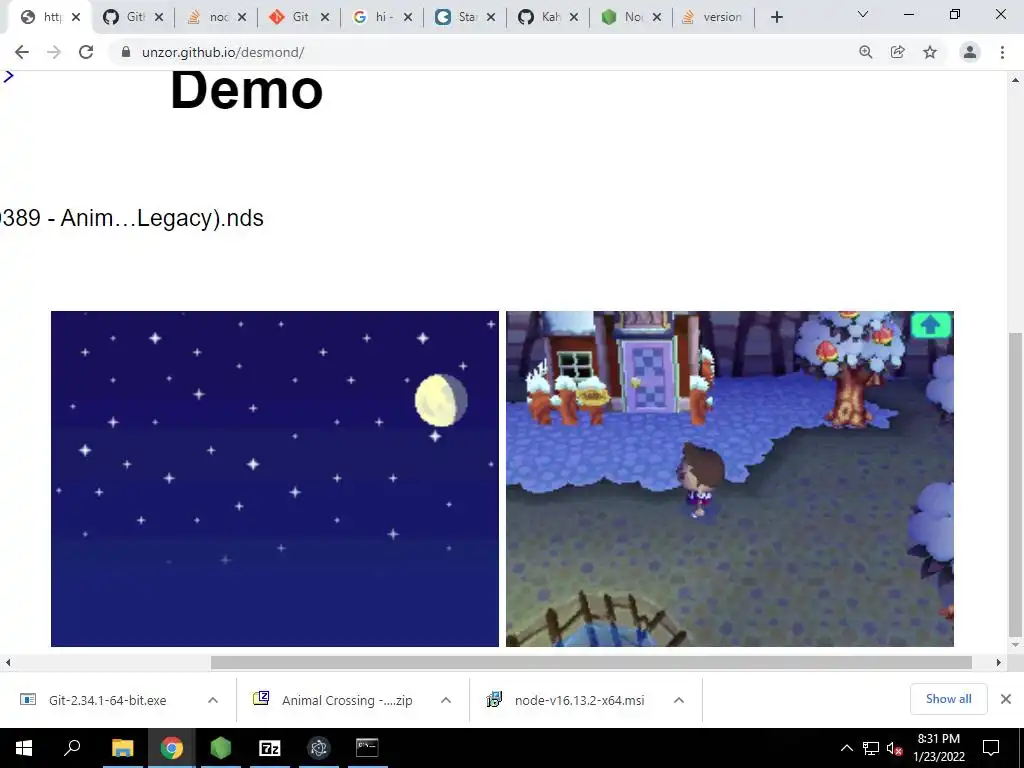Expand options for Git-2.34.1 download
This screenshot has height=768, width=1024.
(x=213, y=700)
